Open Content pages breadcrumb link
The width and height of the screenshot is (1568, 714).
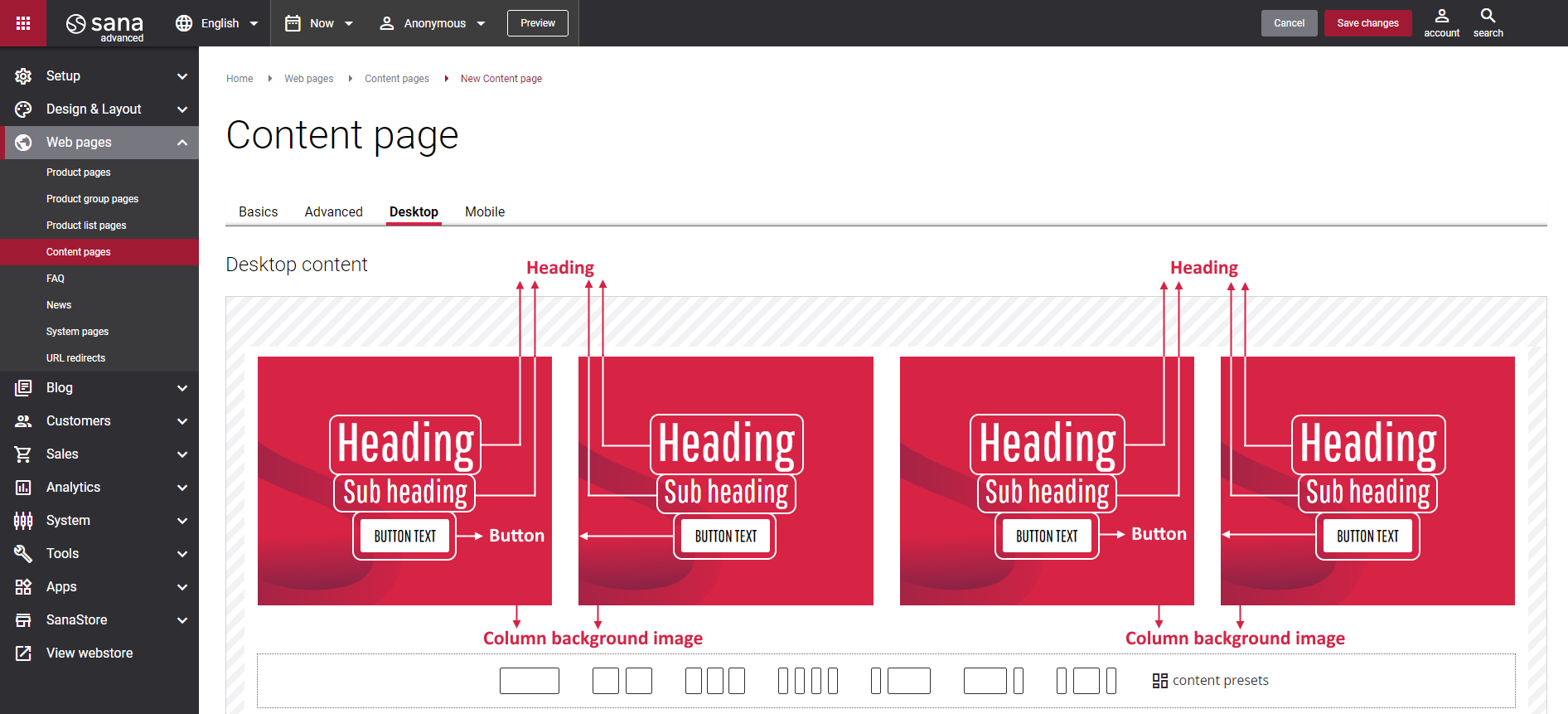click(x=396, y=79)
